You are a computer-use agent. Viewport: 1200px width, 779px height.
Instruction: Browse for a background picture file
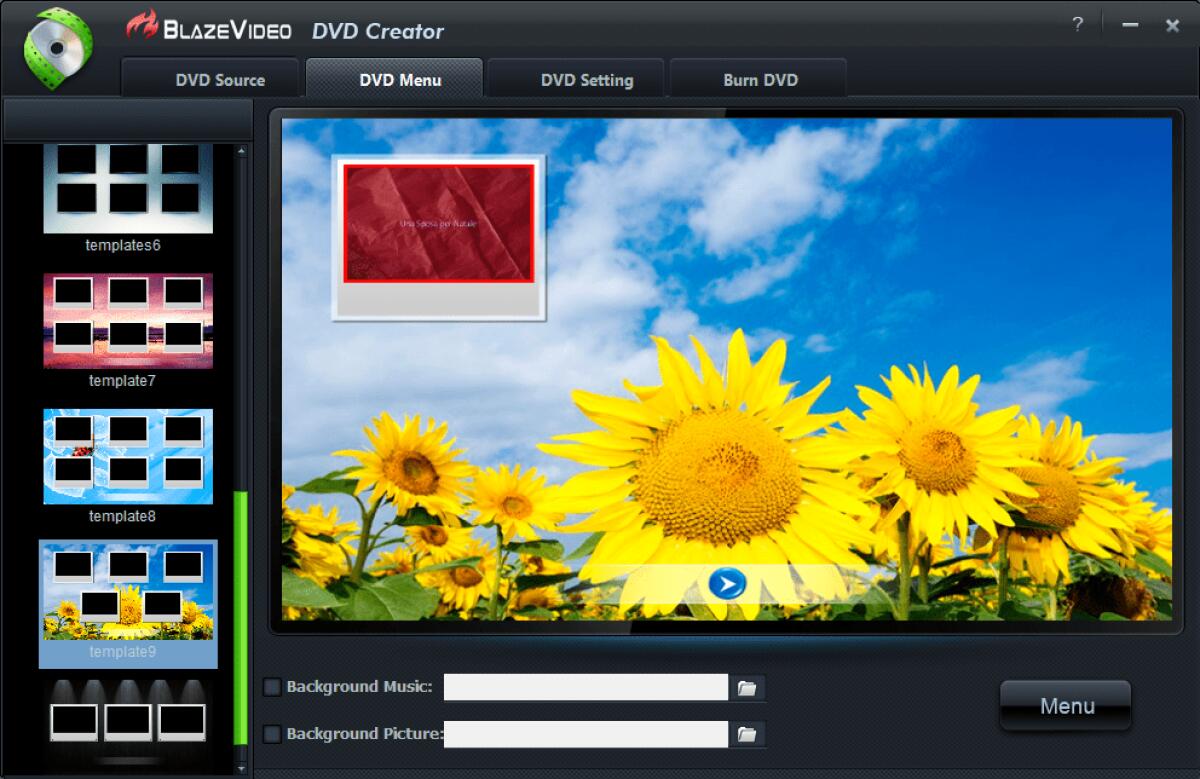click(749, 733)
